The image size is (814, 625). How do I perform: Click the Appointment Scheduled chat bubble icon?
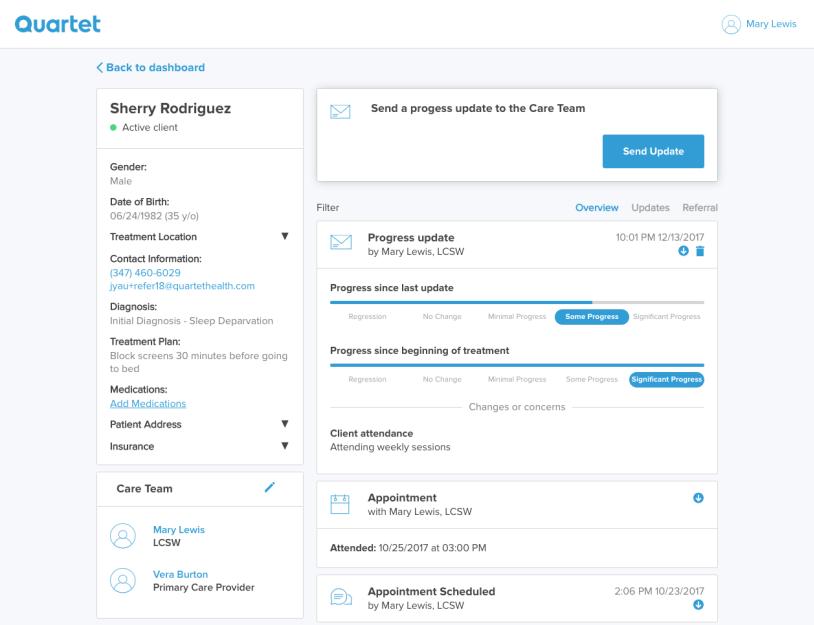click(341, 597)
